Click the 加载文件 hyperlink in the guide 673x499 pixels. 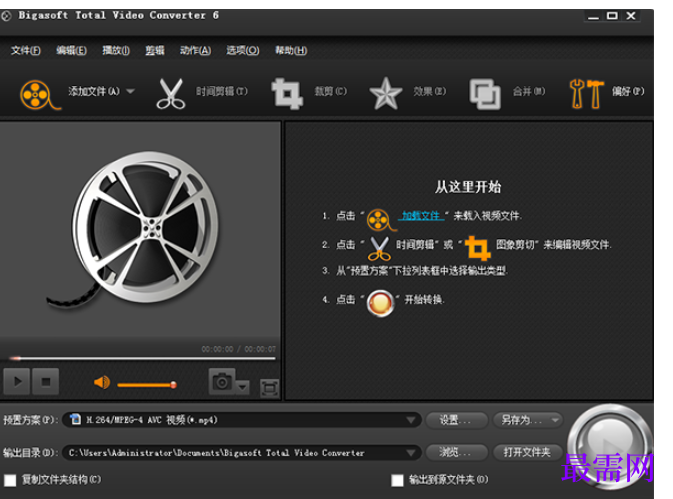click(421, 215)
